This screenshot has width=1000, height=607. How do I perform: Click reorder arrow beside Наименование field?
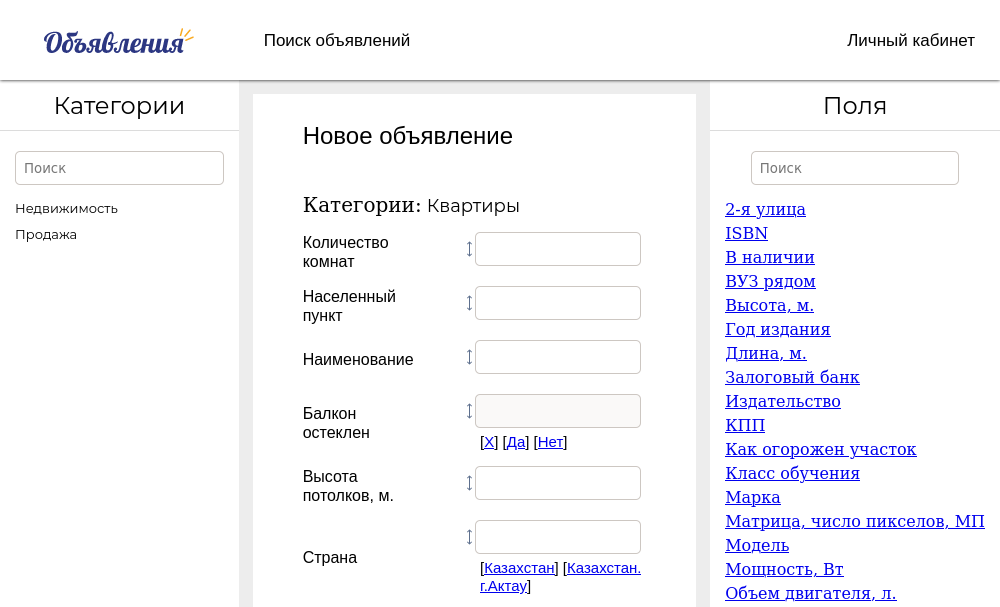coord(469,357)
